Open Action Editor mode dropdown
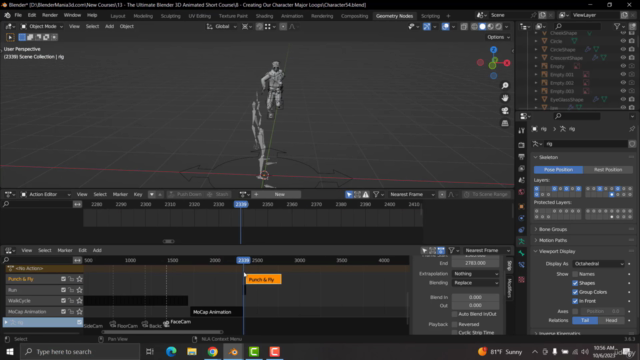 (x=46, y=194)
